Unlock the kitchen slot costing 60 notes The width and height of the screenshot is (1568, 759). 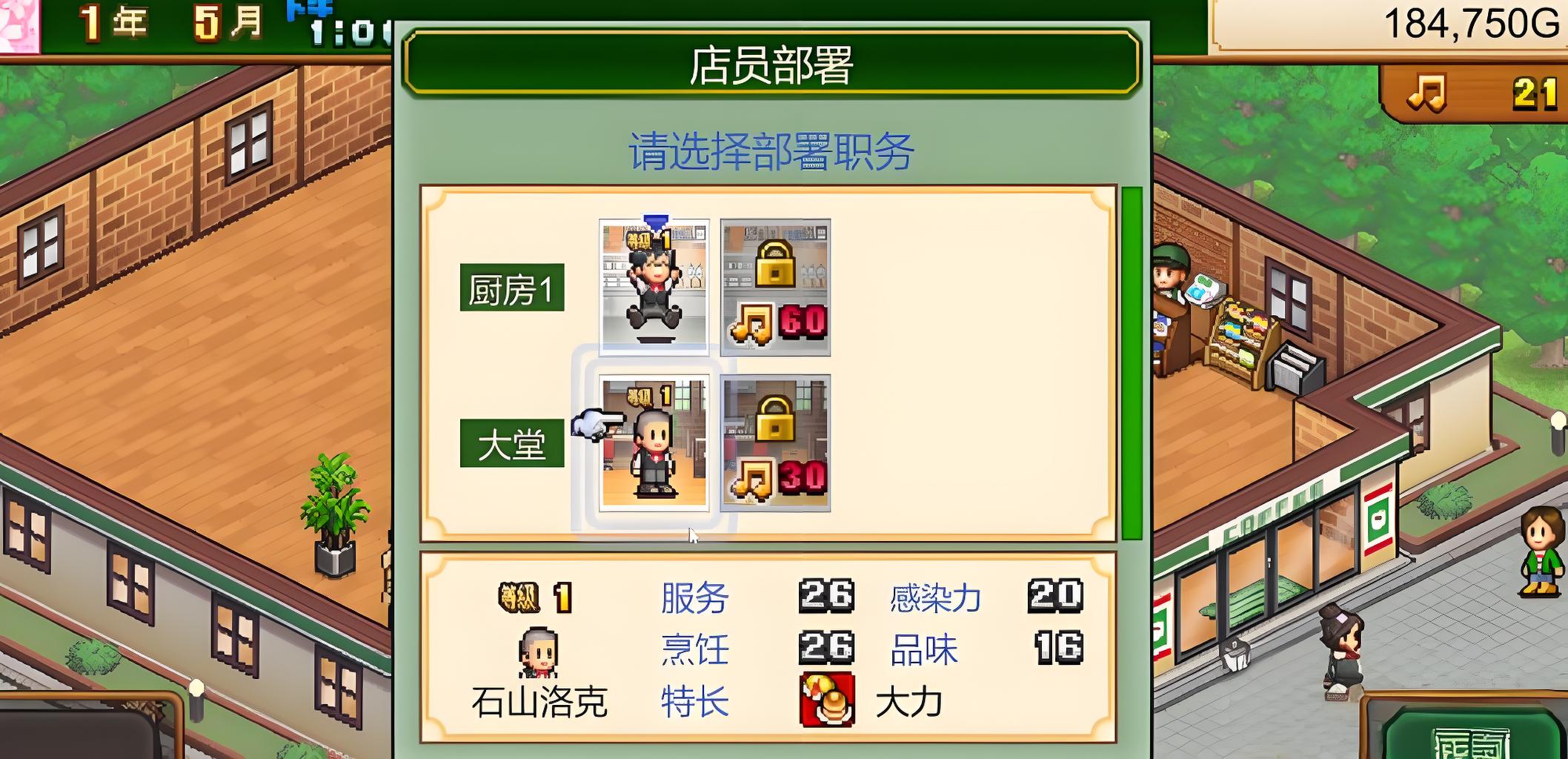[775, 287]
